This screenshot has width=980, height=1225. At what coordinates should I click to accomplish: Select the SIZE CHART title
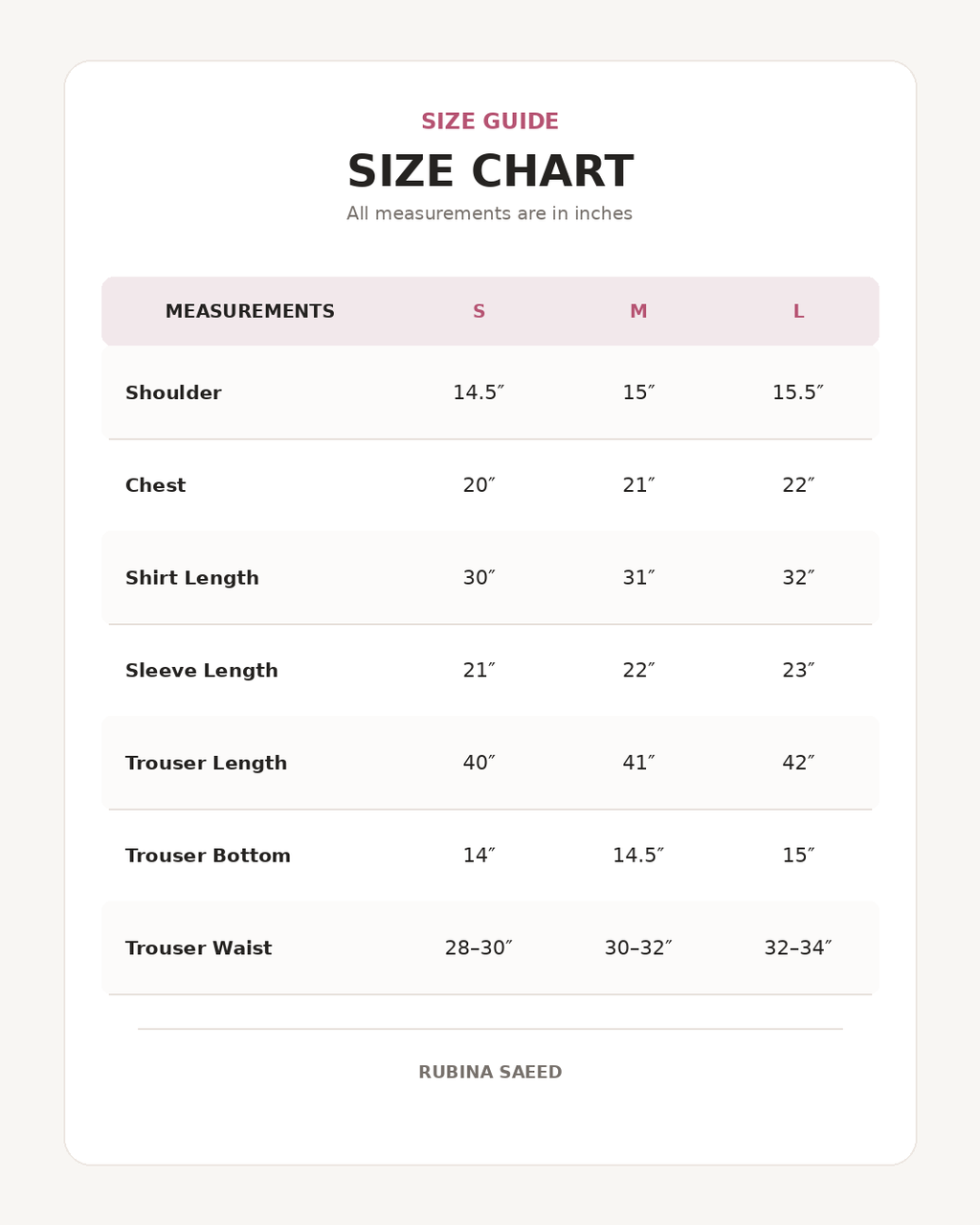point(490,172)
